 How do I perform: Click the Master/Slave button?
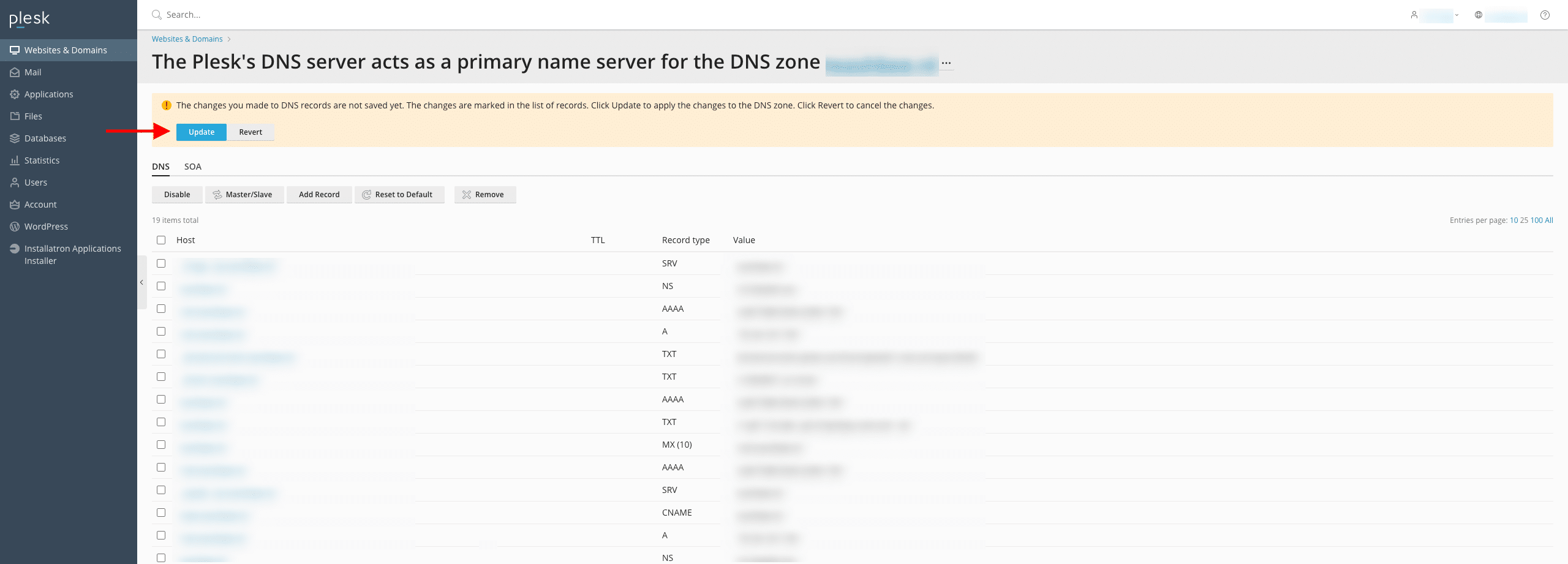(244, 195)
